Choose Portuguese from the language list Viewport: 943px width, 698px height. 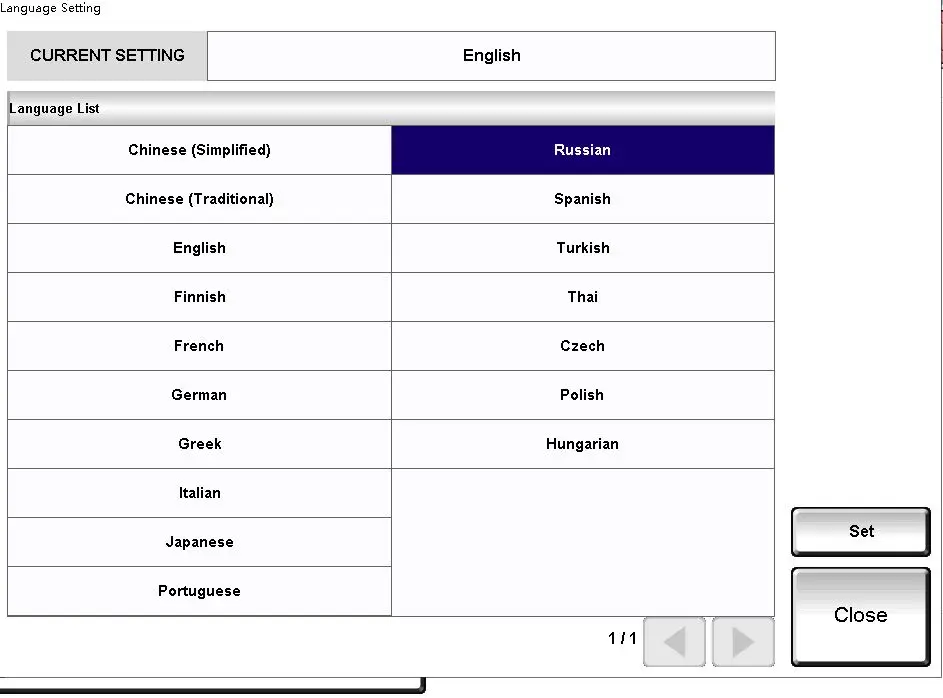click(199, 591)
